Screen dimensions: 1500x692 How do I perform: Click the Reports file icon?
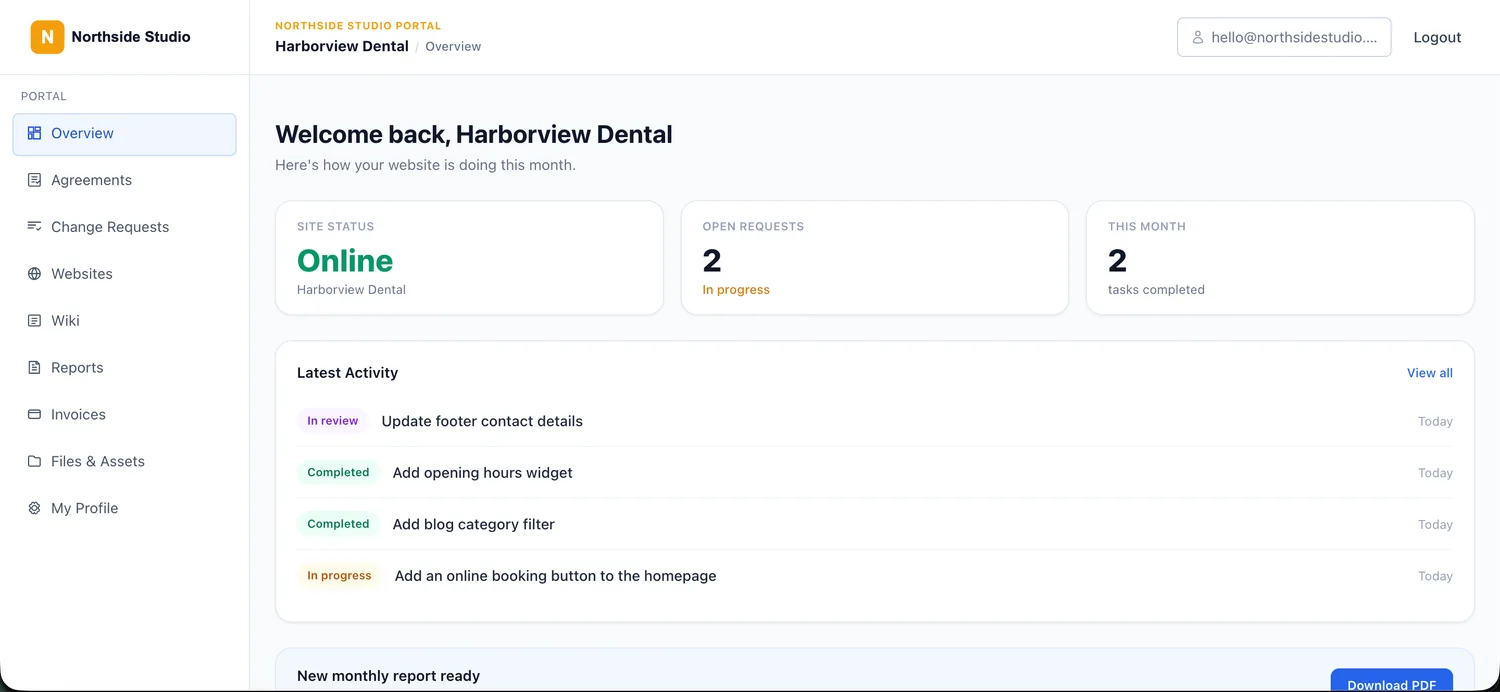(34, 368)
